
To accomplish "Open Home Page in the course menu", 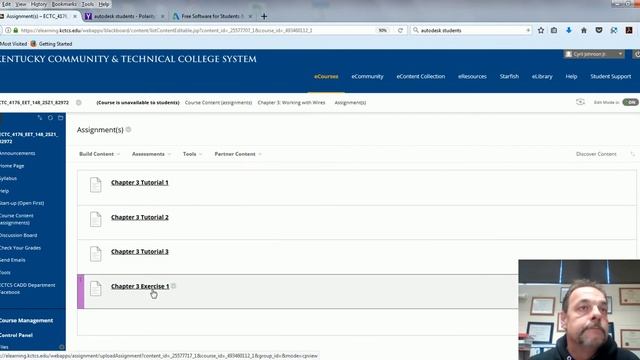I will 12,166.
